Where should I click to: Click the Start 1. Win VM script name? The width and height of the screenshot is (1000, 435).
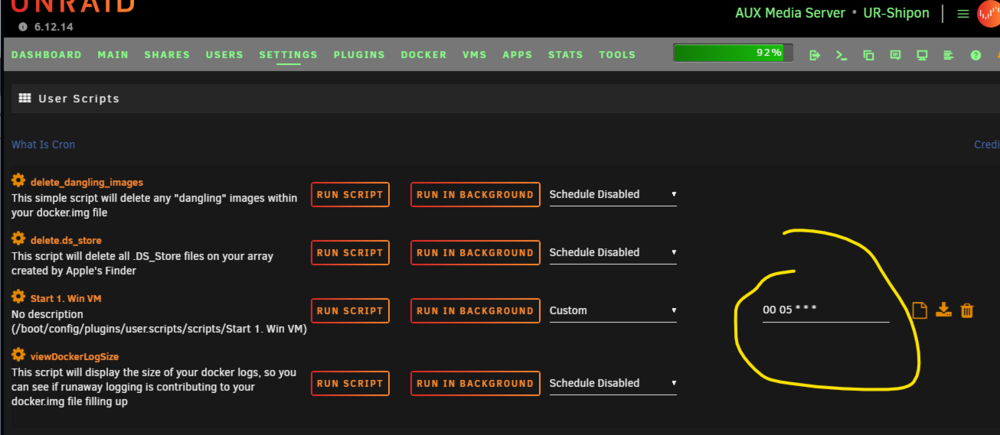(66, 299)
